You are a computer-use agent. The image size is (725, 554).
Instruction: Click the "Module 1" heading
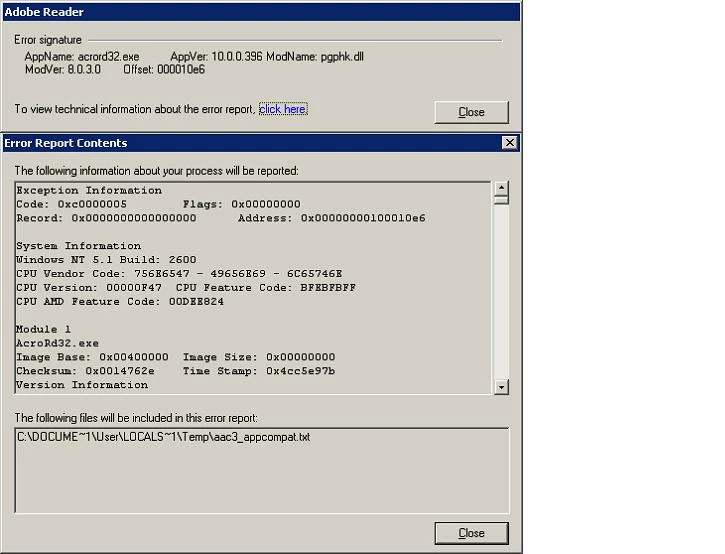(x=43, y=329)
